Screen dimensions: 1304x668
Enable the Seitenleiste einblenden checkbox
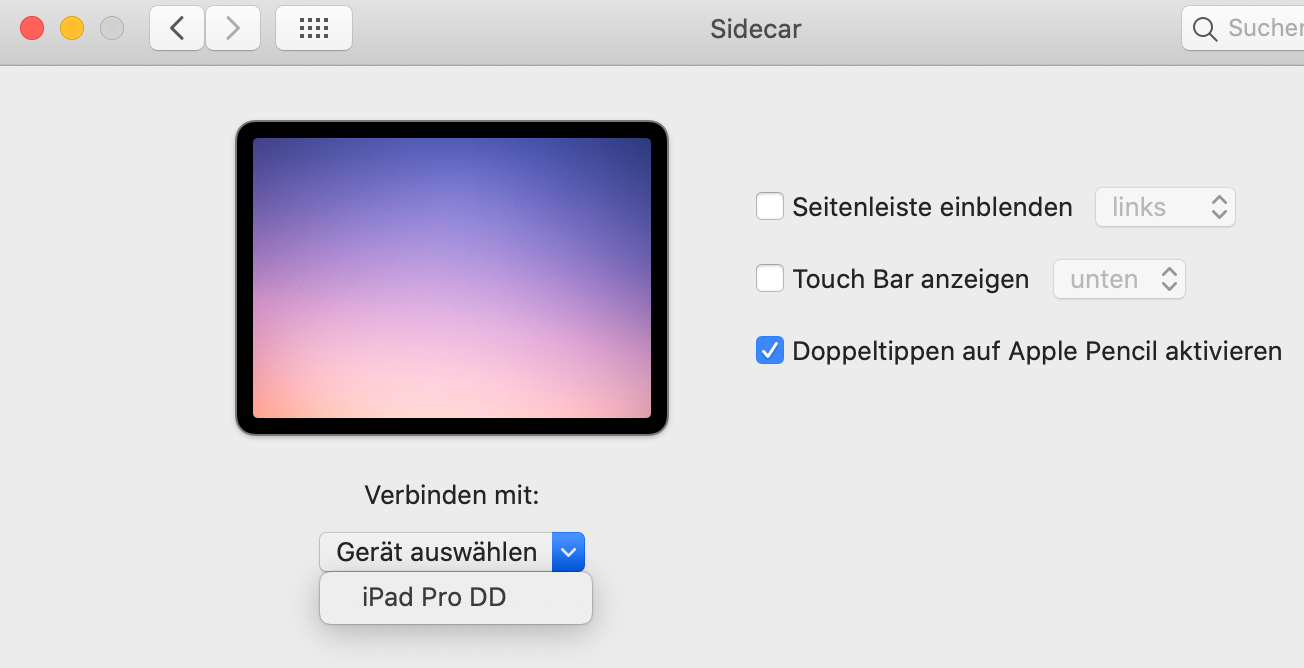click(769, 207)
